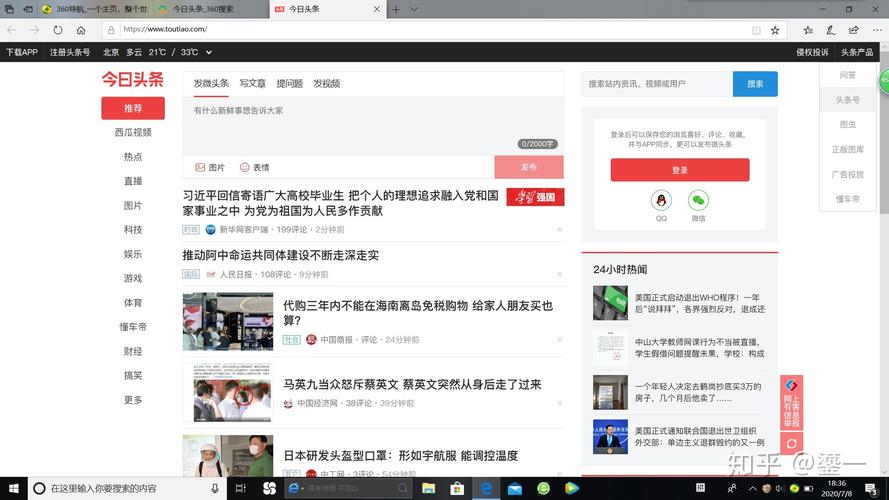Open the Windows Start menu
The image size is (889, 500).
tap(14, 488)
